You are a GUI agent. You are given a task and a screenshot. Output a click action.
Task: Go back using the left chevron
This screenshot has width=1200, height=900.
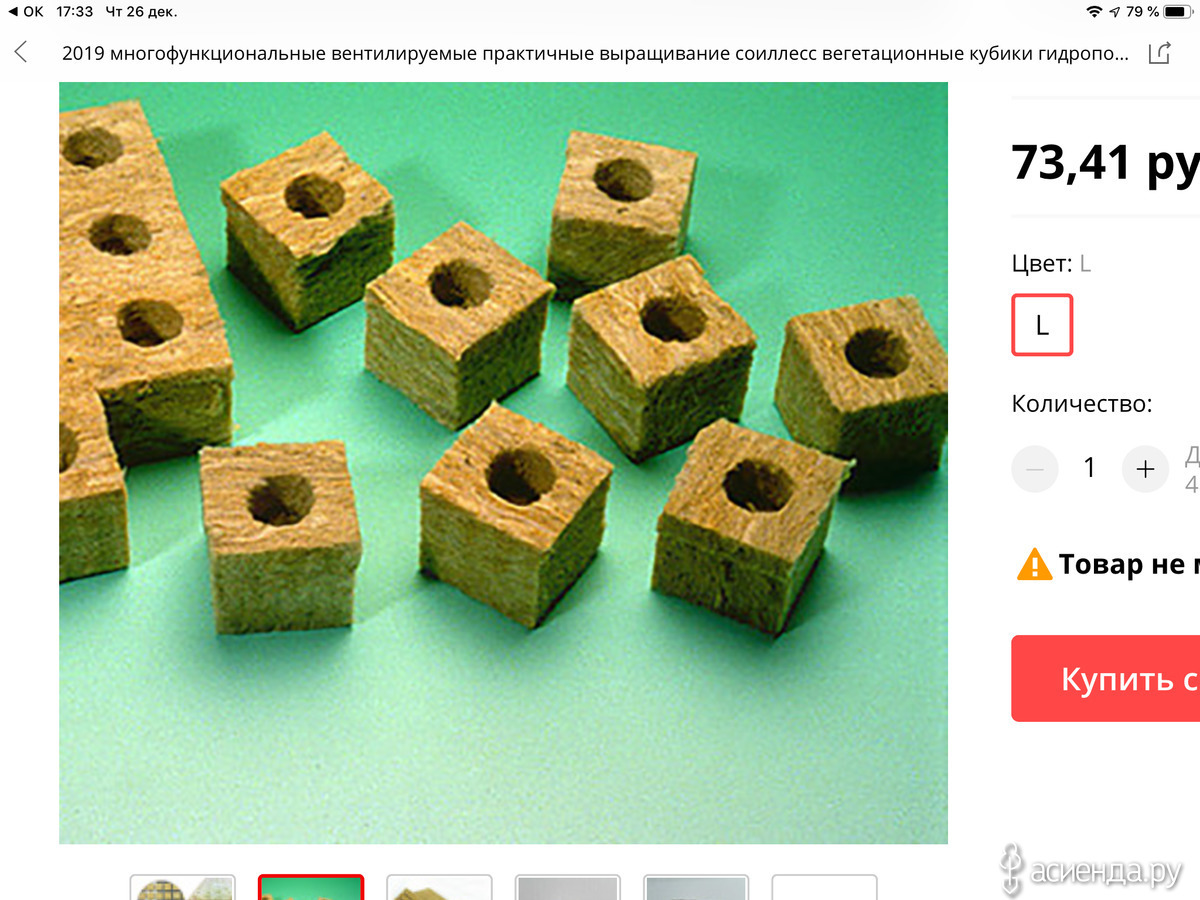click(21, 52)
